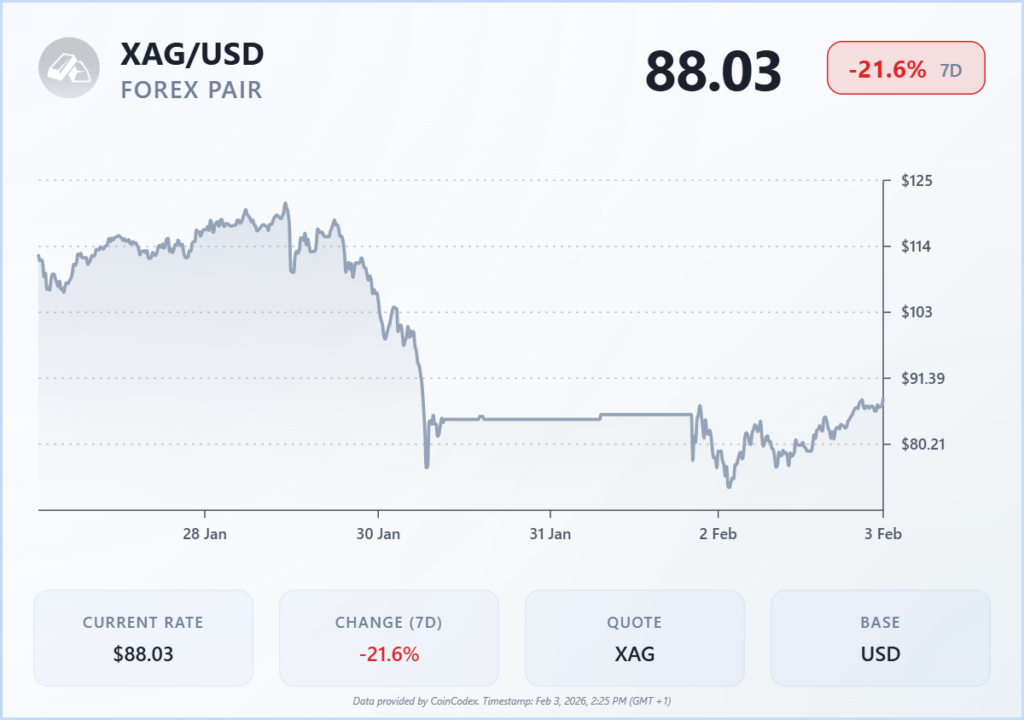
Task: Click the $103 axis label
Action: tap(917, 312)
